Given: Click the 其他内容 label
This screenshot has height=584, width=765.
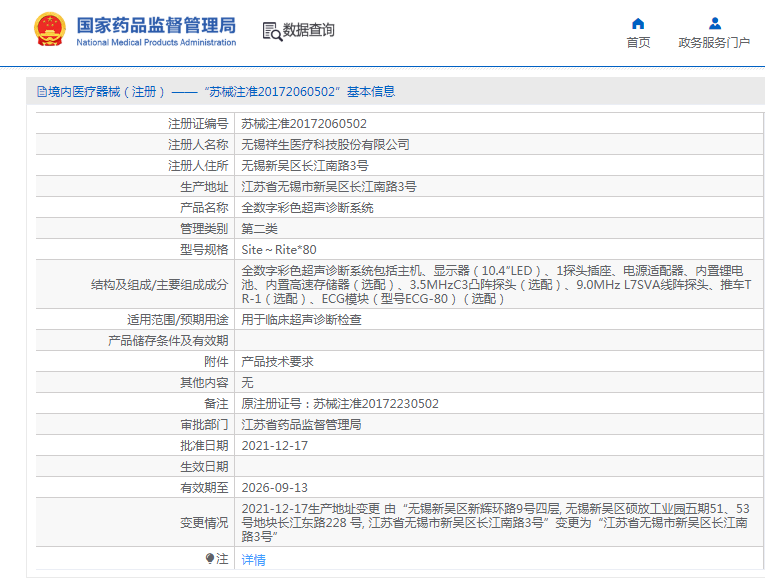Looking at the screenshot, I should (x=204, y=383).
